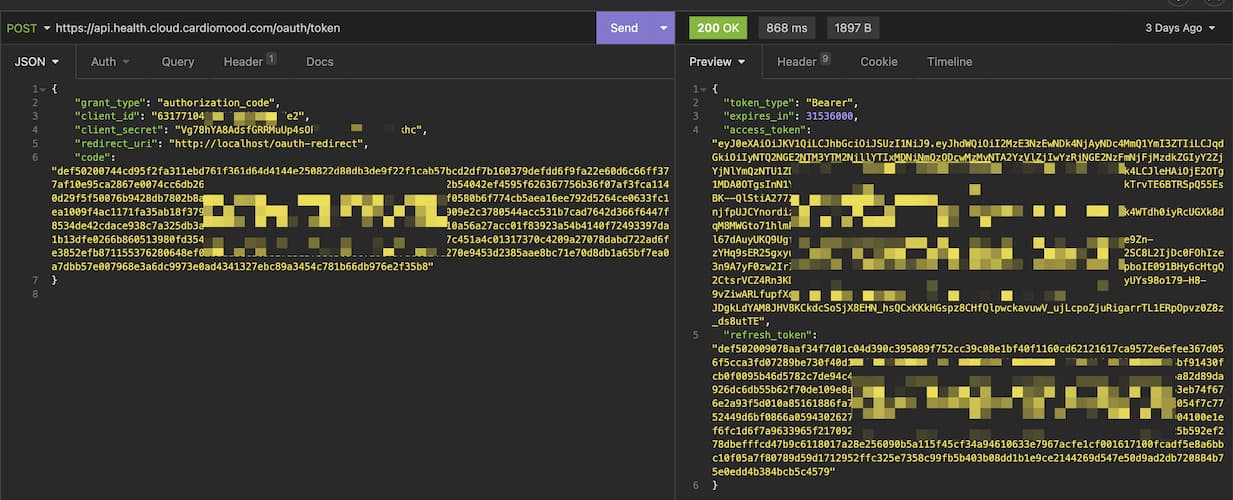Switch to the Cookie tab
Image resolution: width=1233 pixels, height=500 pixels.
coord(879,62)
